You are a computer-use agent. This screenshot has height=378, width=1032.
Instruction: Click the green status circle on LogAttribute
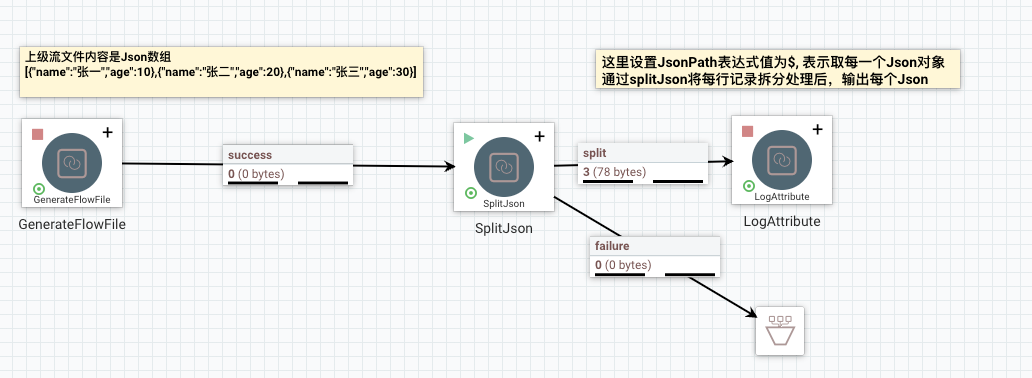point(748,186)
